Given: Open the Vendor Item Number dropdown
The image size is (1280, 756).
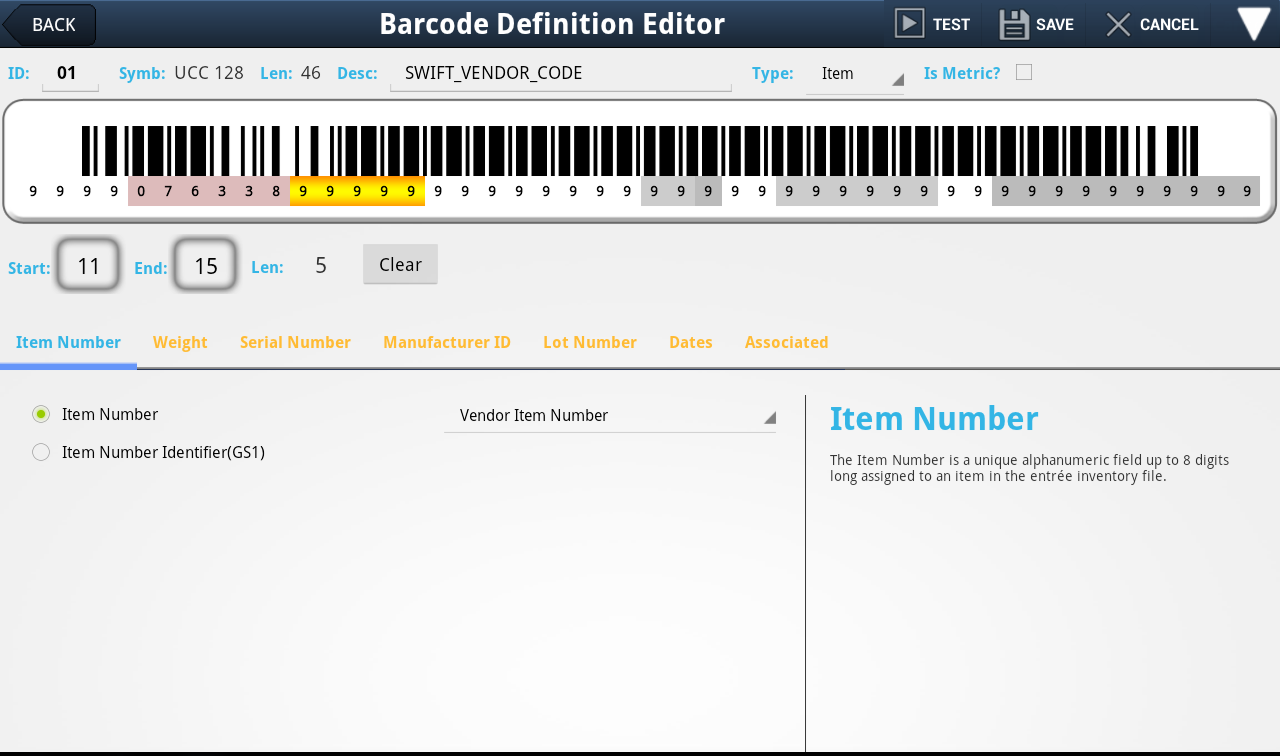Looking at the screenshot, I should click(610, 416).
